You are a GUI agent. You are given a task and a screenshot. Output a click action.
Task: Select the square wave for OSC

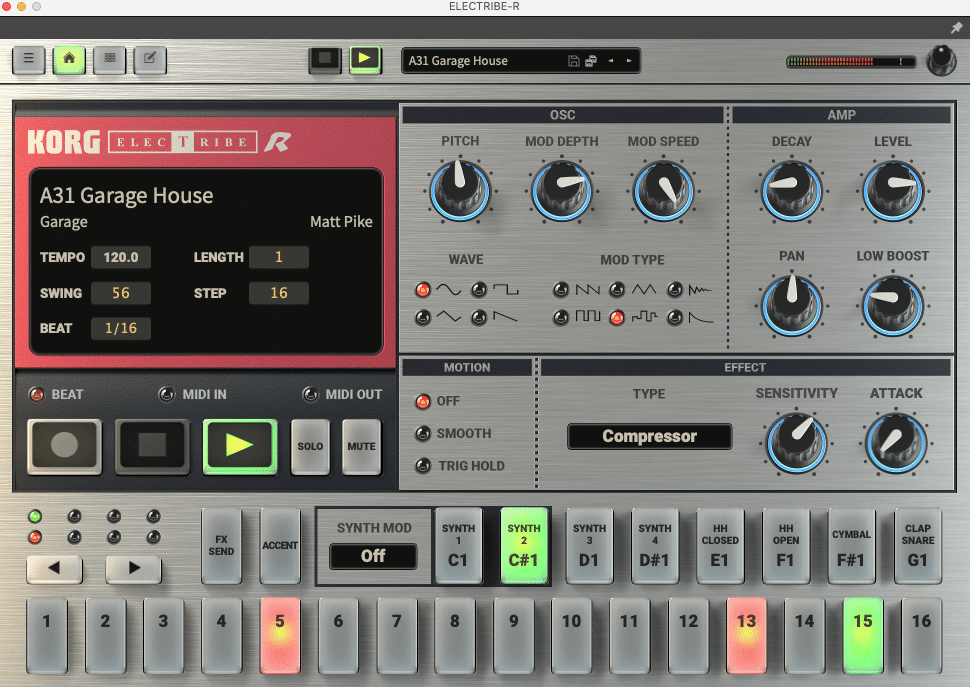click(478, 289)
